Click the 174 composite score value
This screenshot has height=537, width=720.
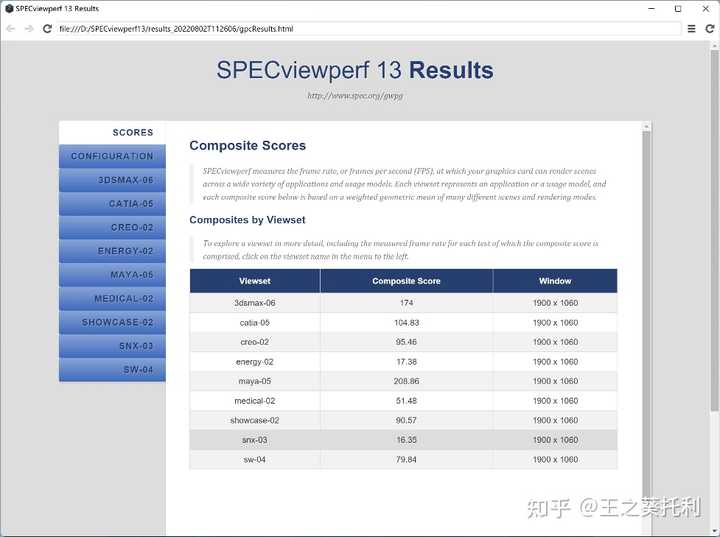tap(406, 303)
